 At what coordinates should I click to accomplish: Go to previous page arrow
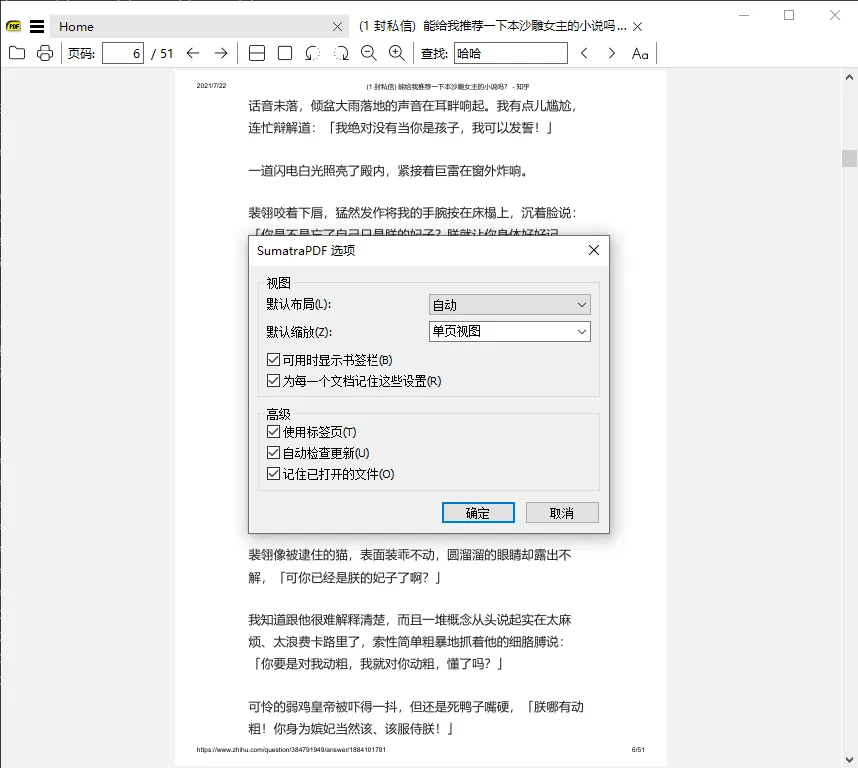pyautogui.click(x=192, y=53)
